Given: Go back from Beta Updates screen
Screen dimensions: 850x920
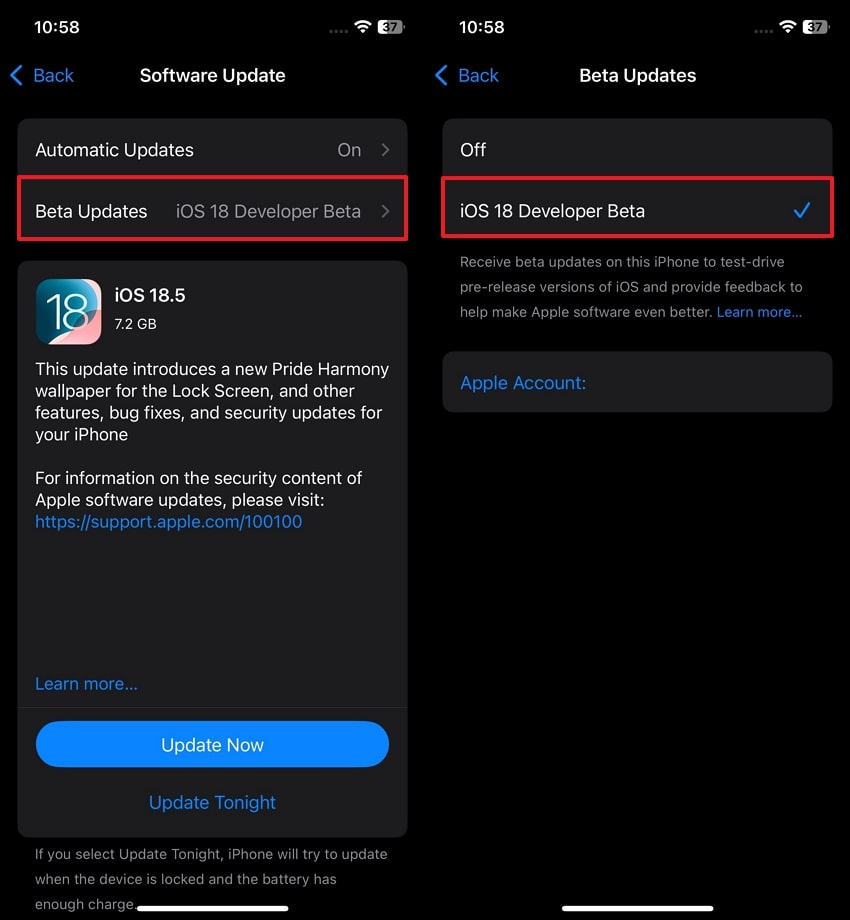Looking at the screenshot, I should pos(467,75).
